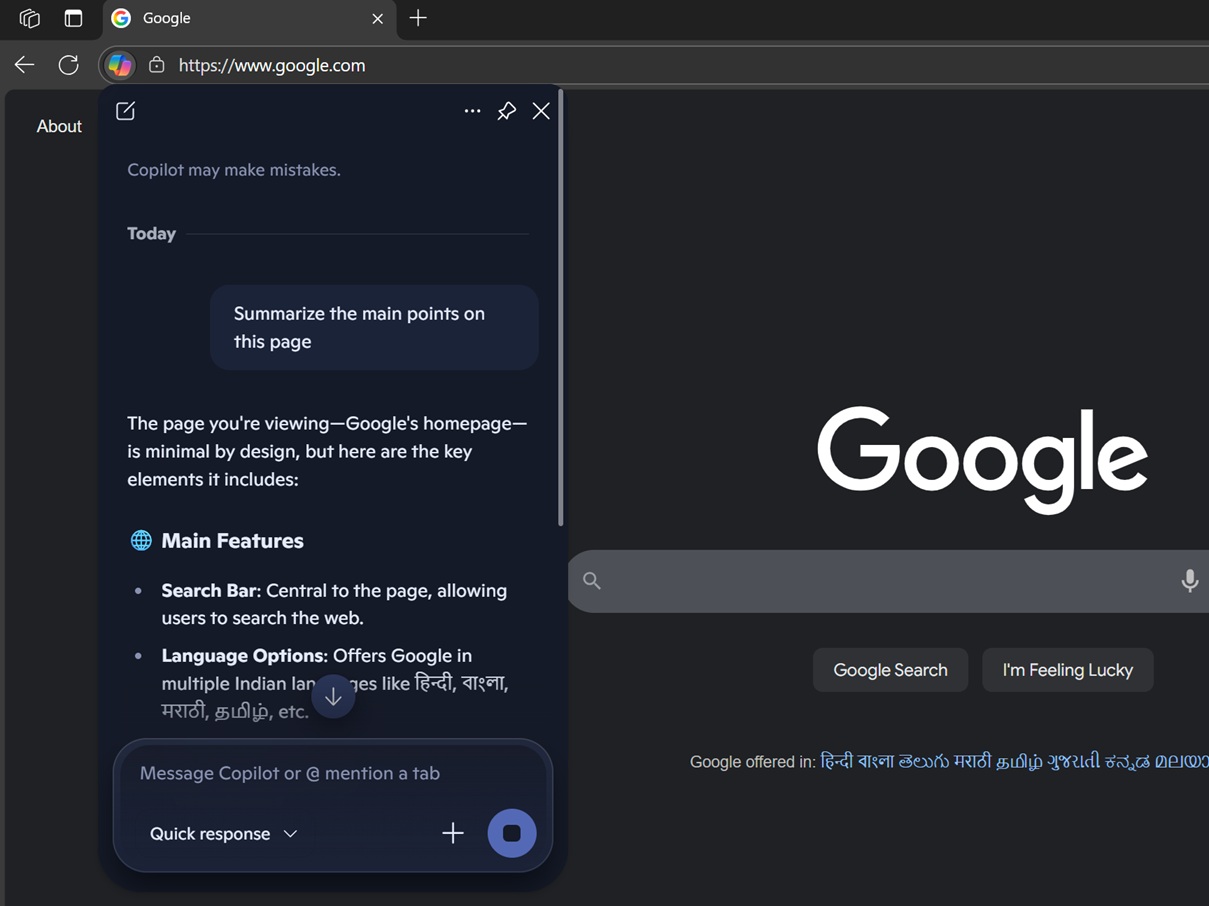Start voice search with microphone icon

click(1189, 580)
